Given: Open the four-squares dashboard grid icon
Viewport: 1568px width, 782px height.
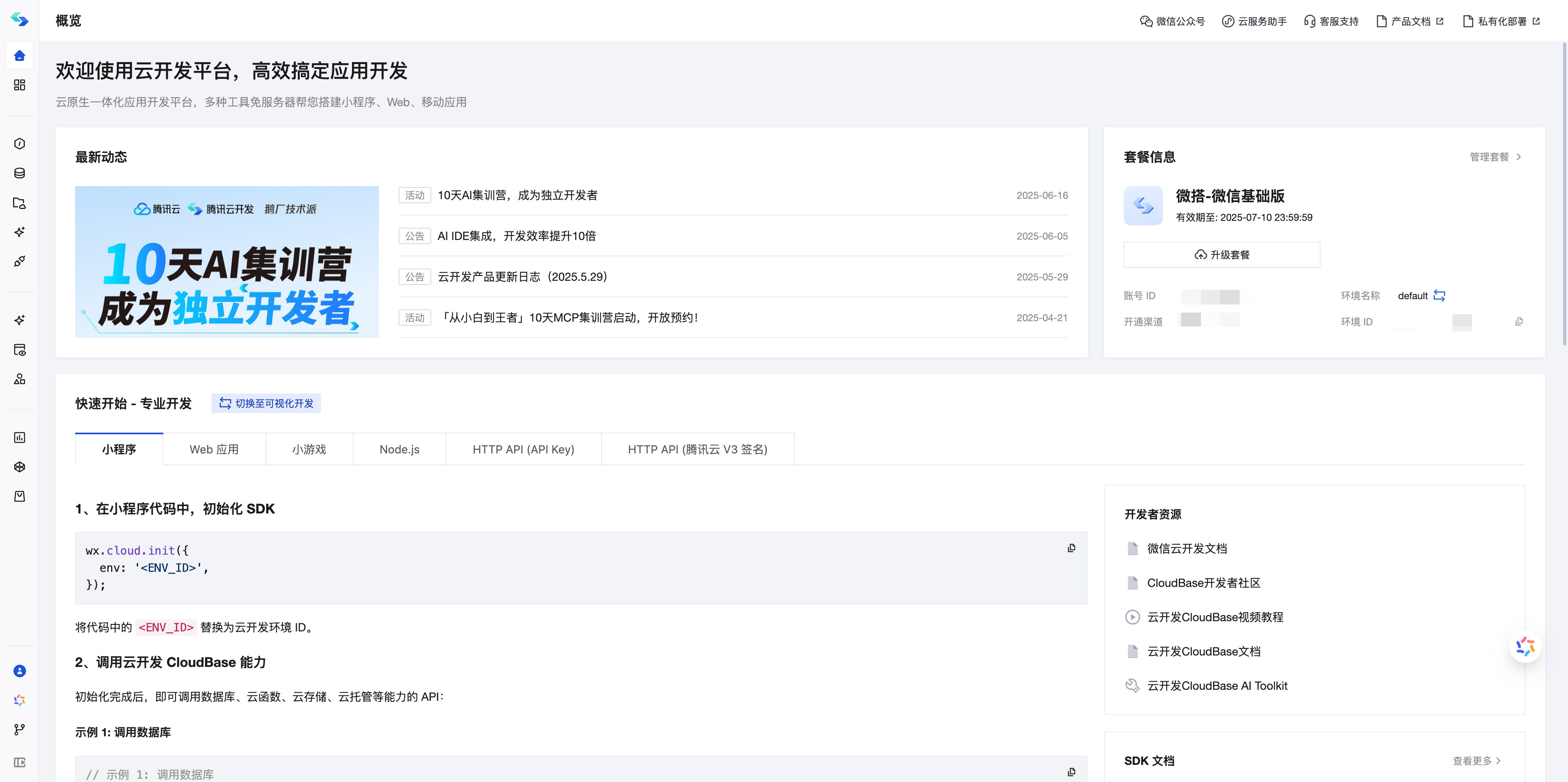Looking at the screenshot, I should point(20,84).
